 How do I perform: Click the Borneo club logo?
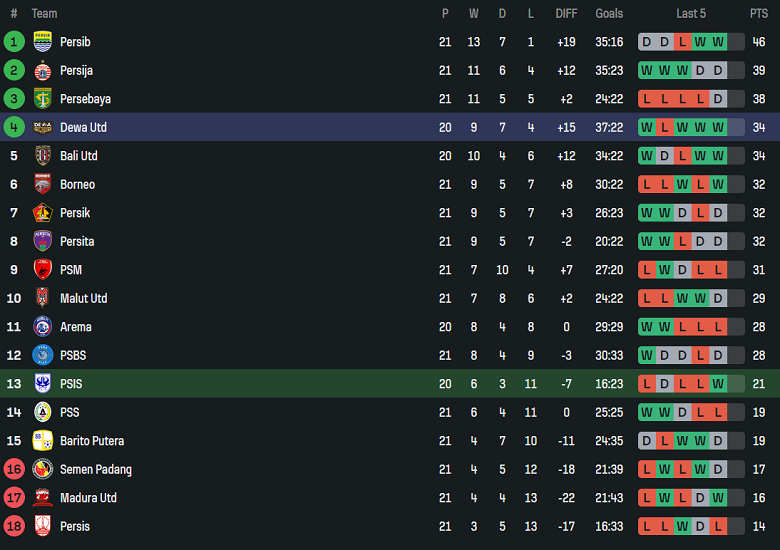click(x=43, y=184)
